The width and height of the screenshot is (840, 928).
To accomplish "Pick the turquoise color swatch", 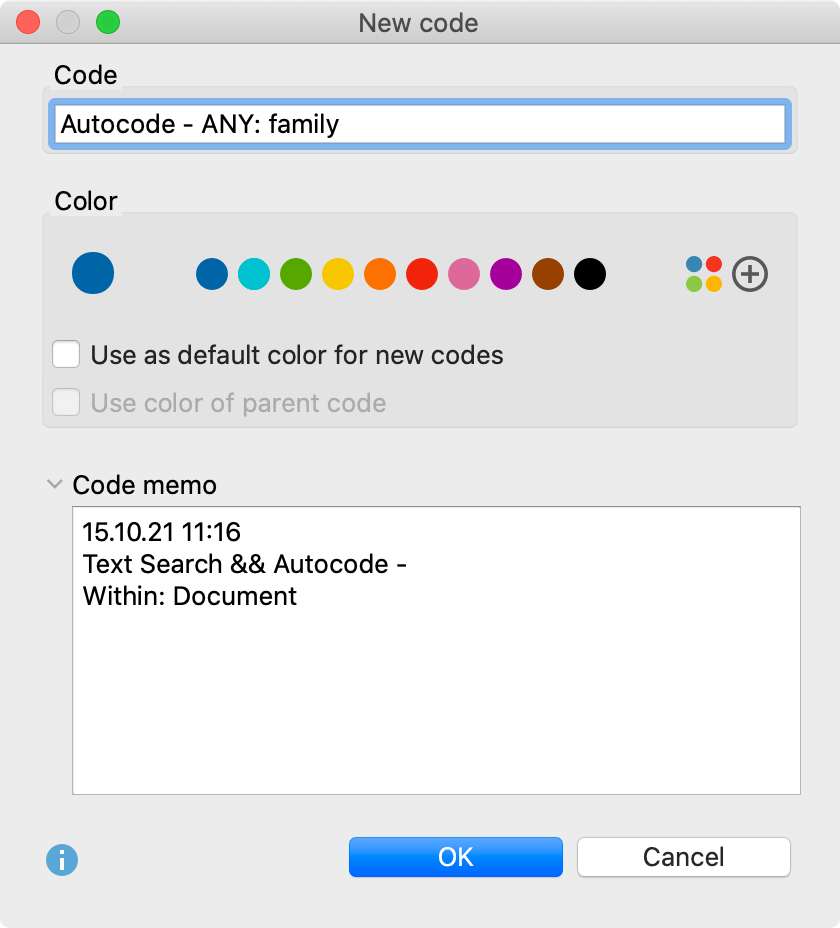I will pyautogui.click(x=254, y=274).
